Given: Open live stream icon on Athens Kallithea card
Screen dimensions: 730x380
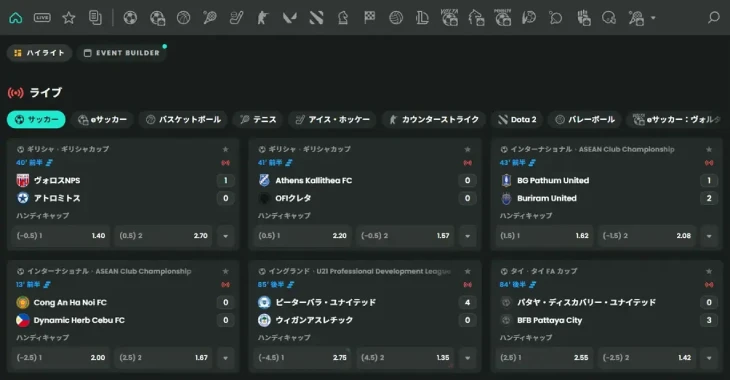Looking at the screenshot, I should pos(467,163).
